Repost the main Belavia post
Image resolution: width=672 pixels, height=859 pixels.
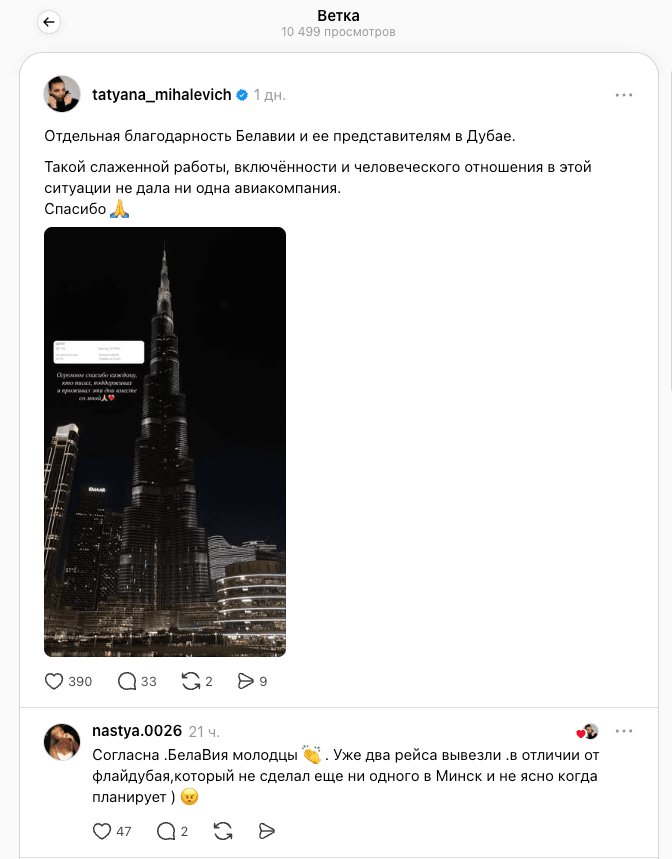[x=191, y=682]
